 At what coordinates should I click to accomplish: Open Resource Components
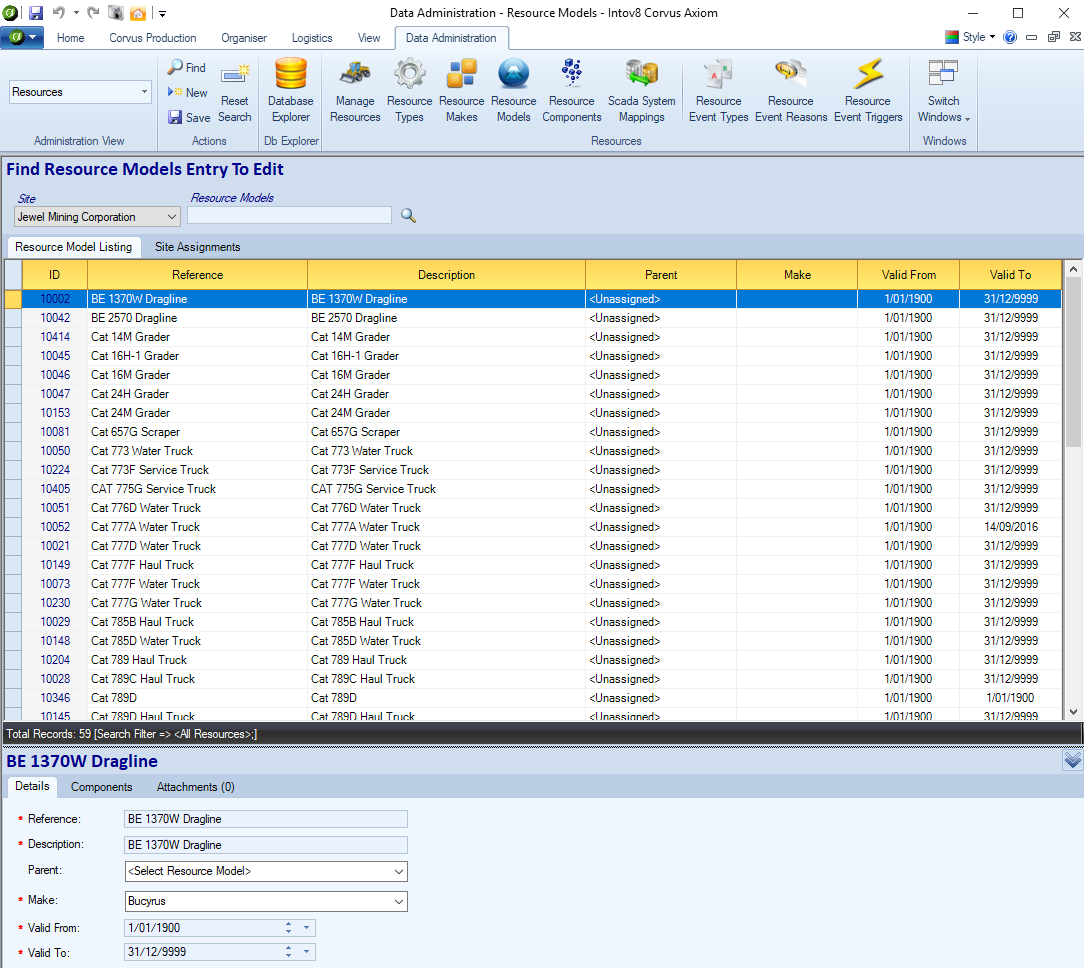pyautogui.click(x=572, y=91)
